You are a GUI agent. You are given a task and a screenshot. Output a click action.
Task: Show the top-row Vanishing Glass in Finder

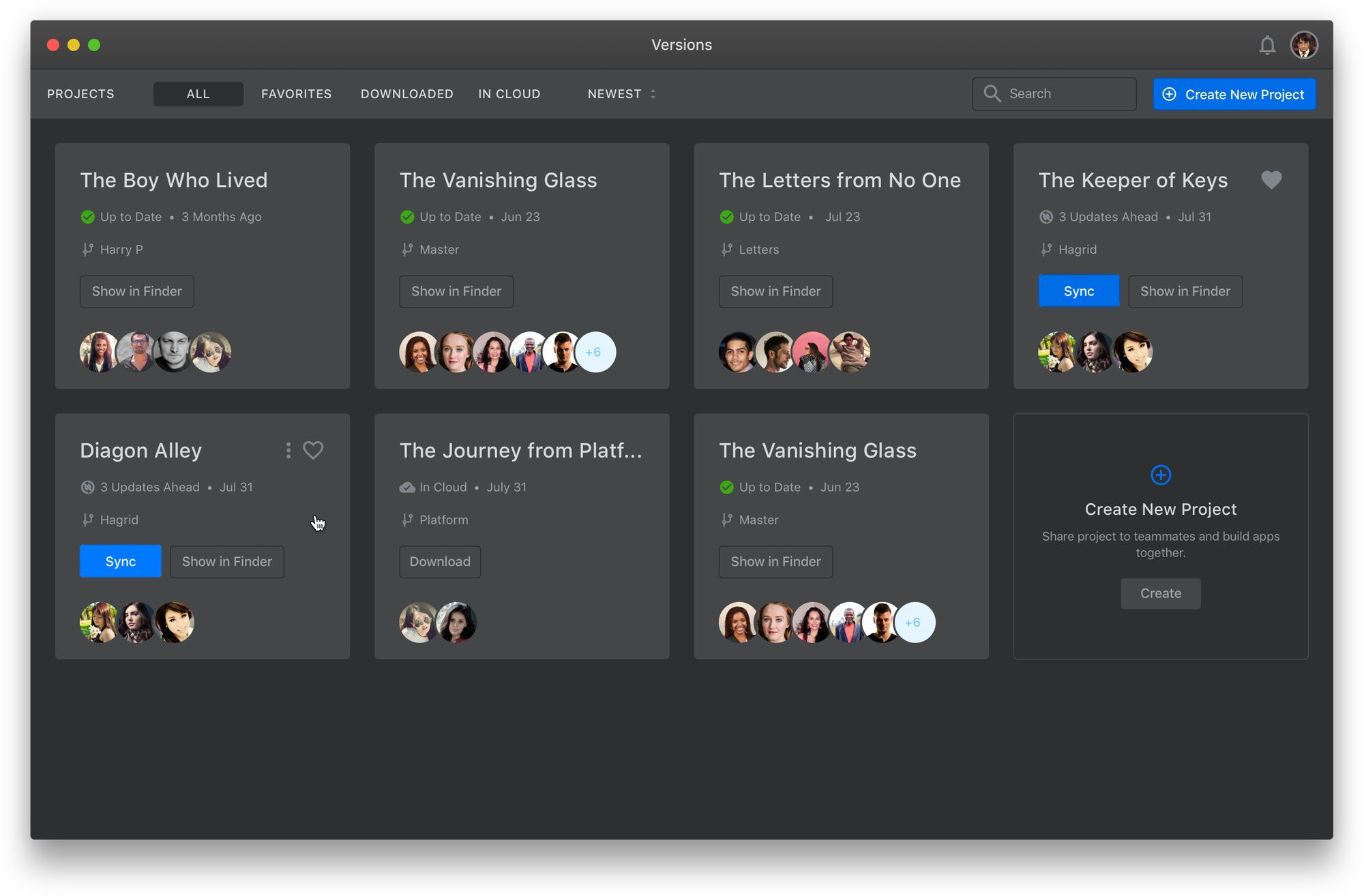456,291
